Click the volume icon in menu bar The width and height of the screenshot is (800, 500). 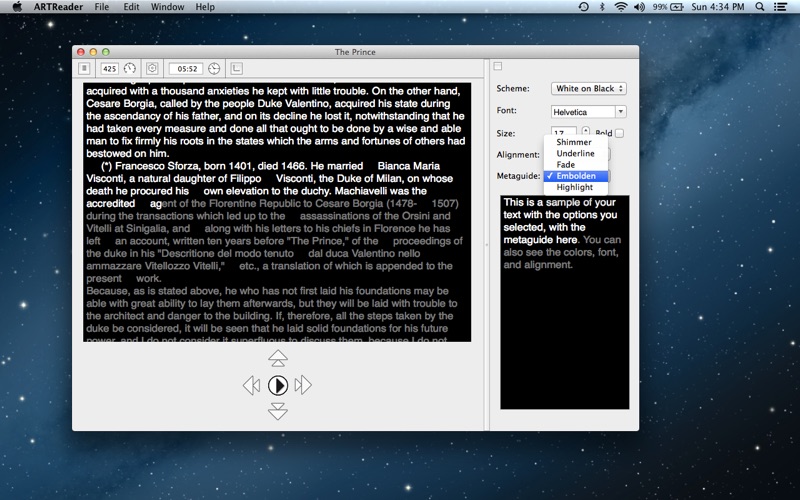coord(639,7)
